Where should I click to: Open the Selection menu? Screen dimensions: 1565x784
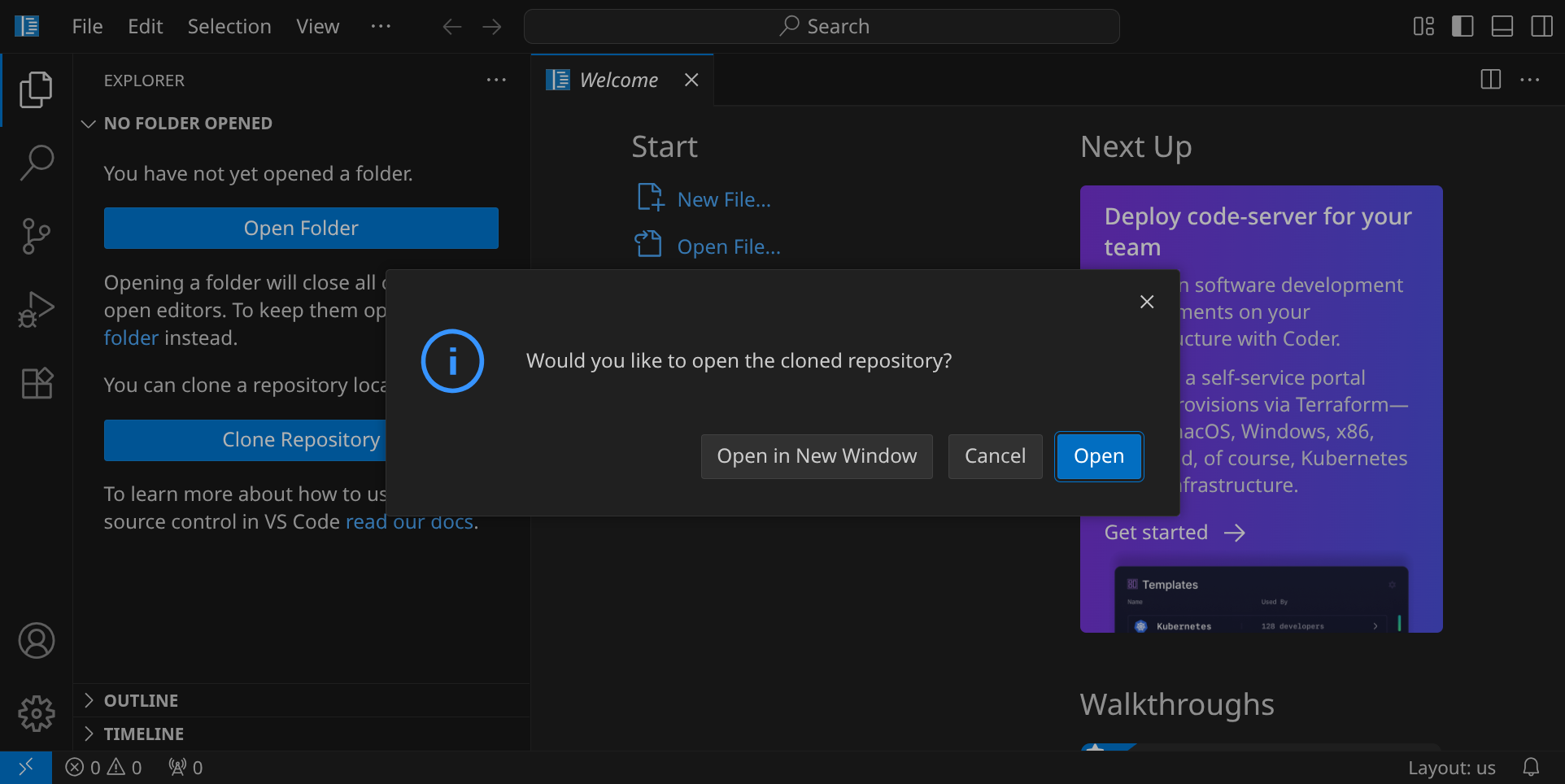click(229, 27)
